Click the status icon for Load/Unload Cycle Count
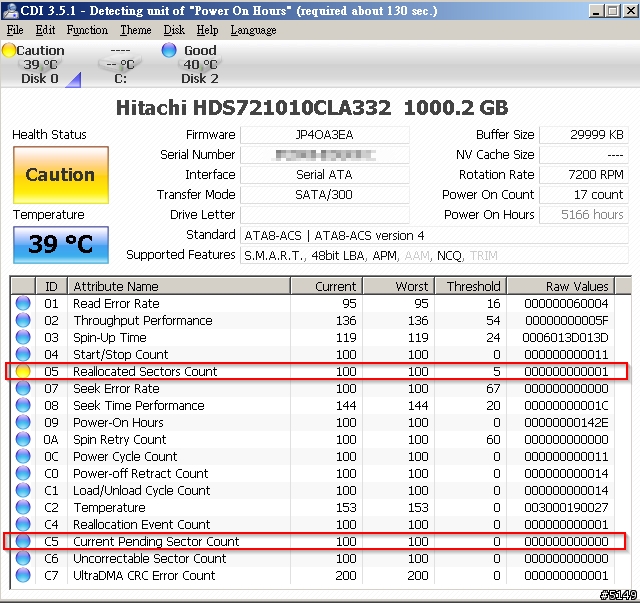Image resolution: width=640 pixels, height=603 pixels. pyautogui.click(x=23, y=490)
